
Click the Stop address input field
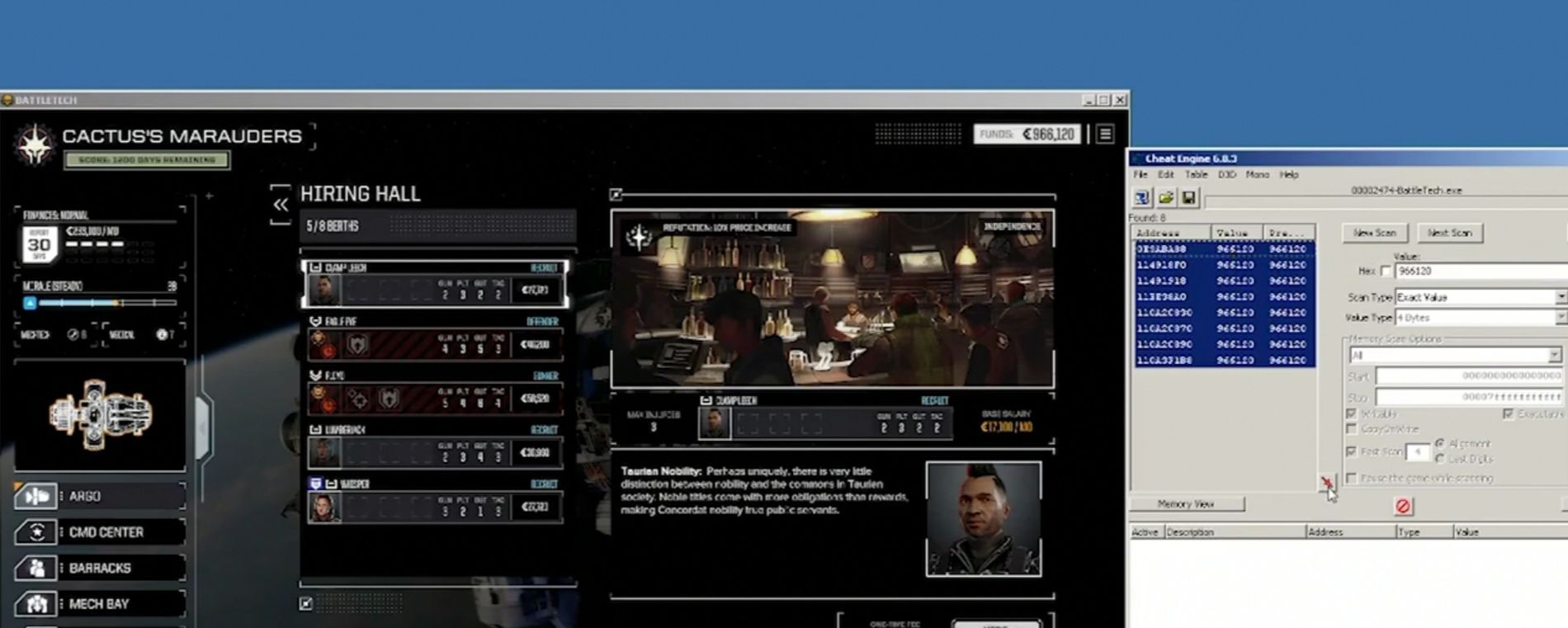(x=1469, y=397)
